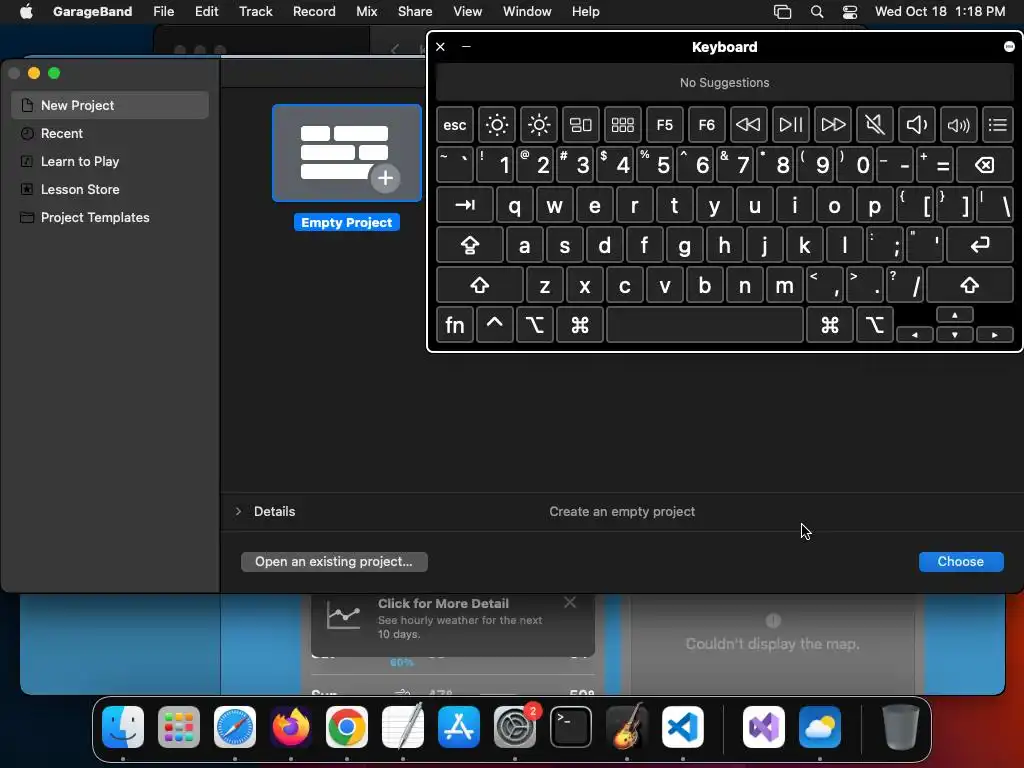The width and height of the screenshot is (1024, 768).
Task: Tap fast-forward media key on keyboard
Action: coord(833,125)
